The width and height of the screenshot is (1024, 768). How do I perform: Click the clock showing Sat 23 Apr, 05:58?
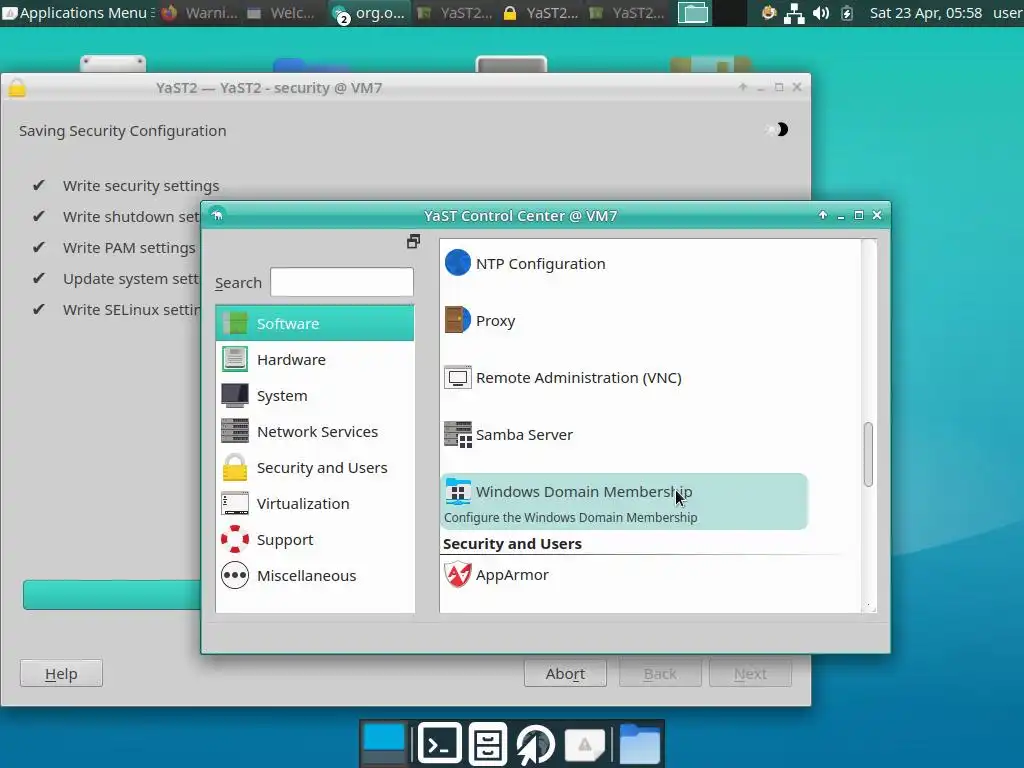pos(925,12)
